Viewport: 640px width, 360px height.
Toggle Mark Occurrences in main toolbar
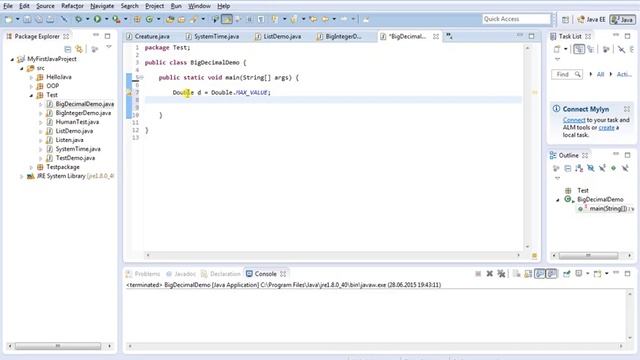coord(227,19)
